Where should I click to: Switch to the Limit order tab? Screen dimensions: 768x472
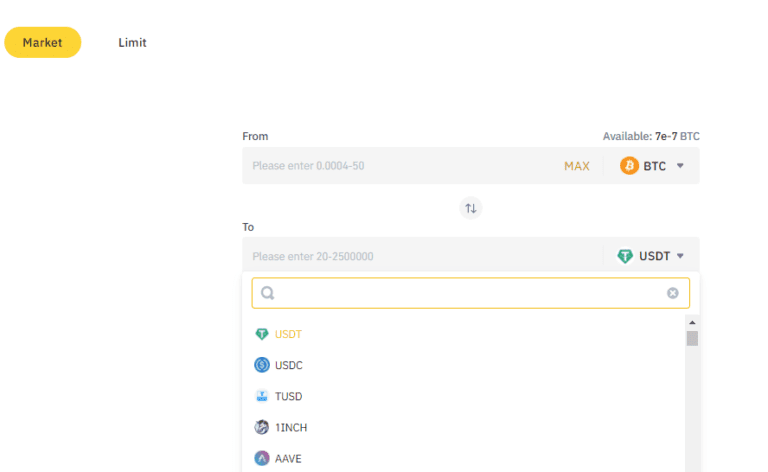132,43
